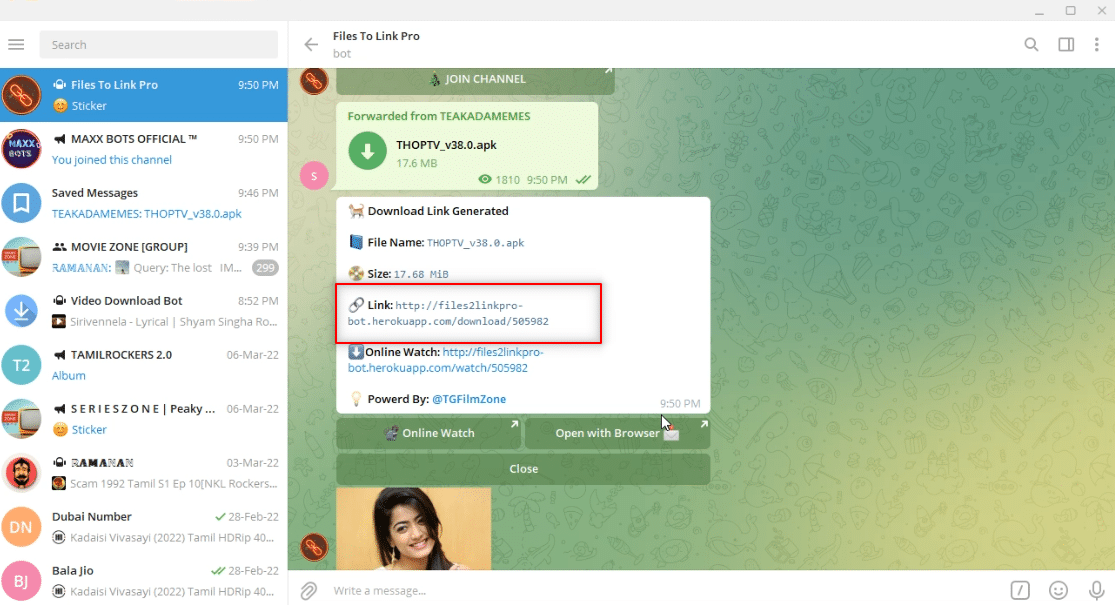The height and width of the screenshot is (605, 1115).
Task: Click the Search chats field
Action: pyautogui.click(x=159, y=45)
